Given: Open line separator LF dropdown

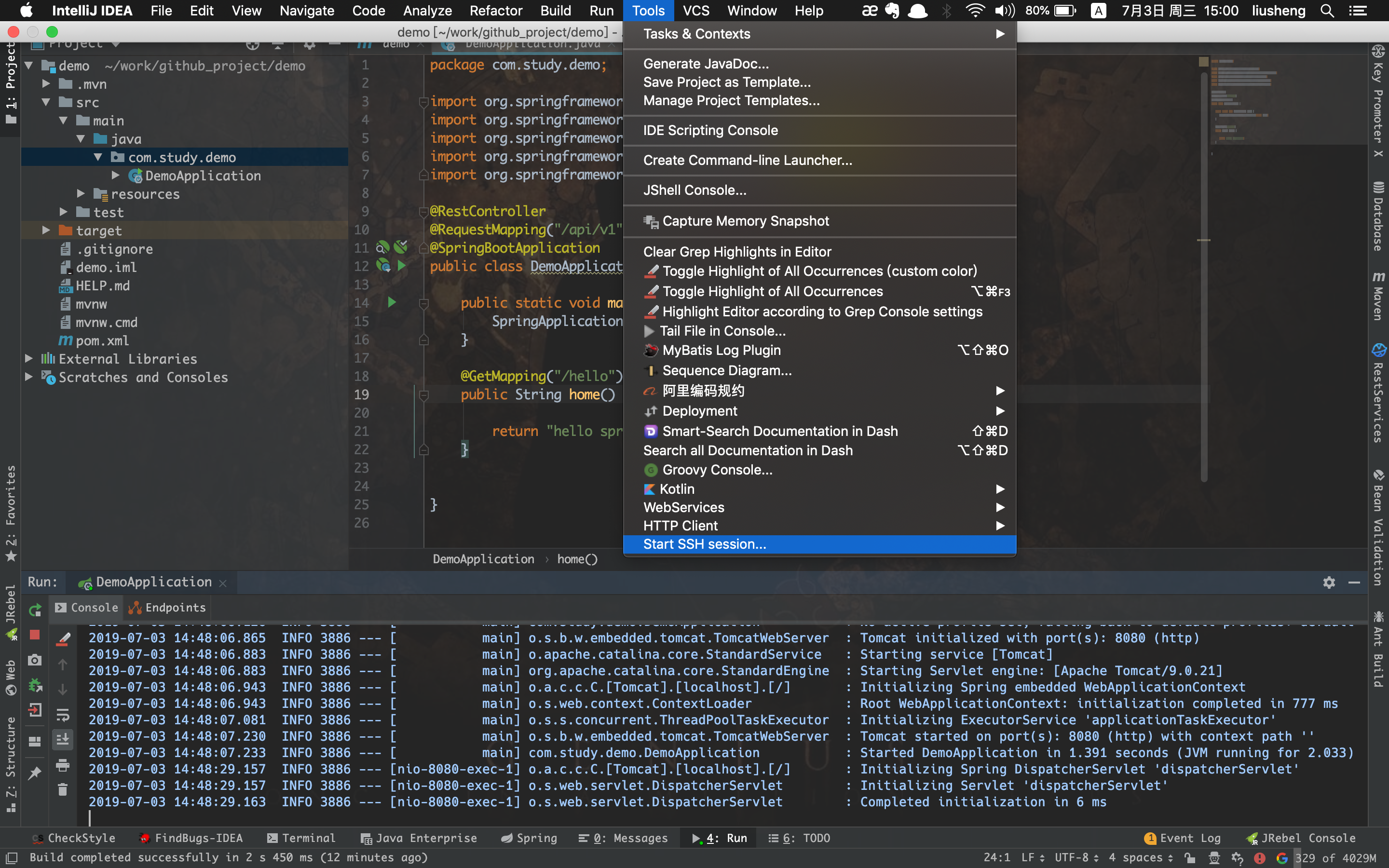Looking at the screenshot, I should [x=1032, y=858].
